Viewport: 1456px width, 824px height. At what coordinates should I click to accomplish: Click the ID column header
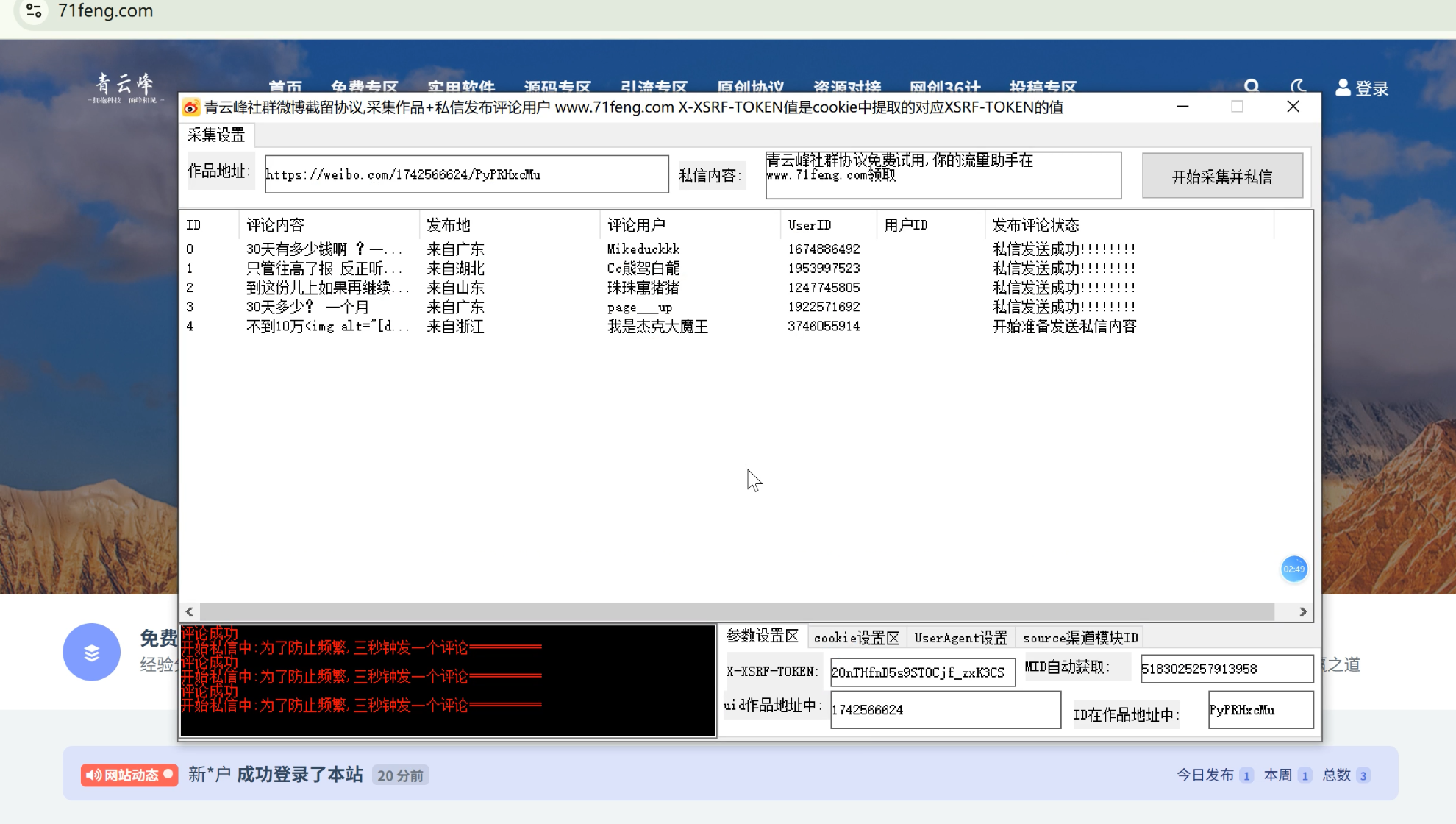click(x=210, y=225)
